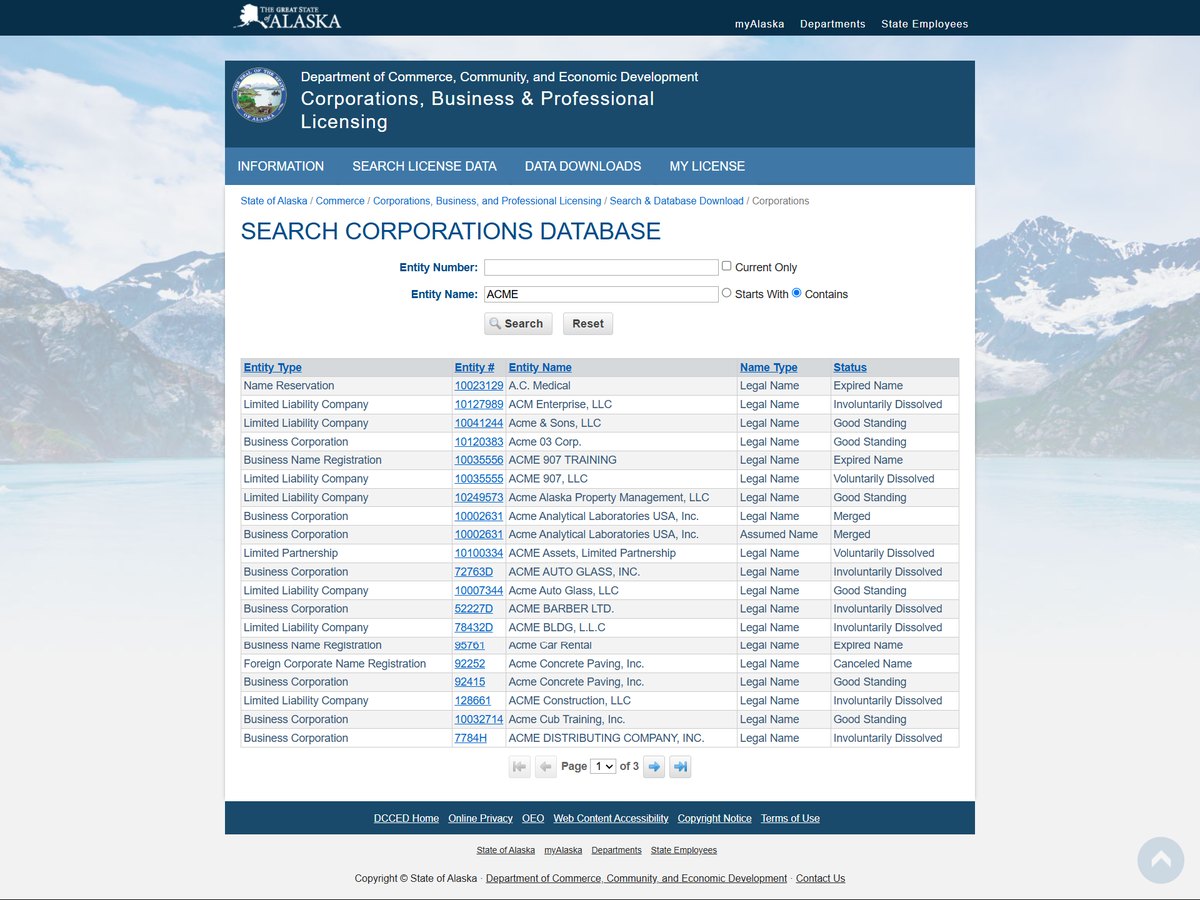Image resolution: width=1200 pixels, height=900 pixels.
Task: Open entity 10127989 ACM Enterprise, LLC
Action: point(479,404)
